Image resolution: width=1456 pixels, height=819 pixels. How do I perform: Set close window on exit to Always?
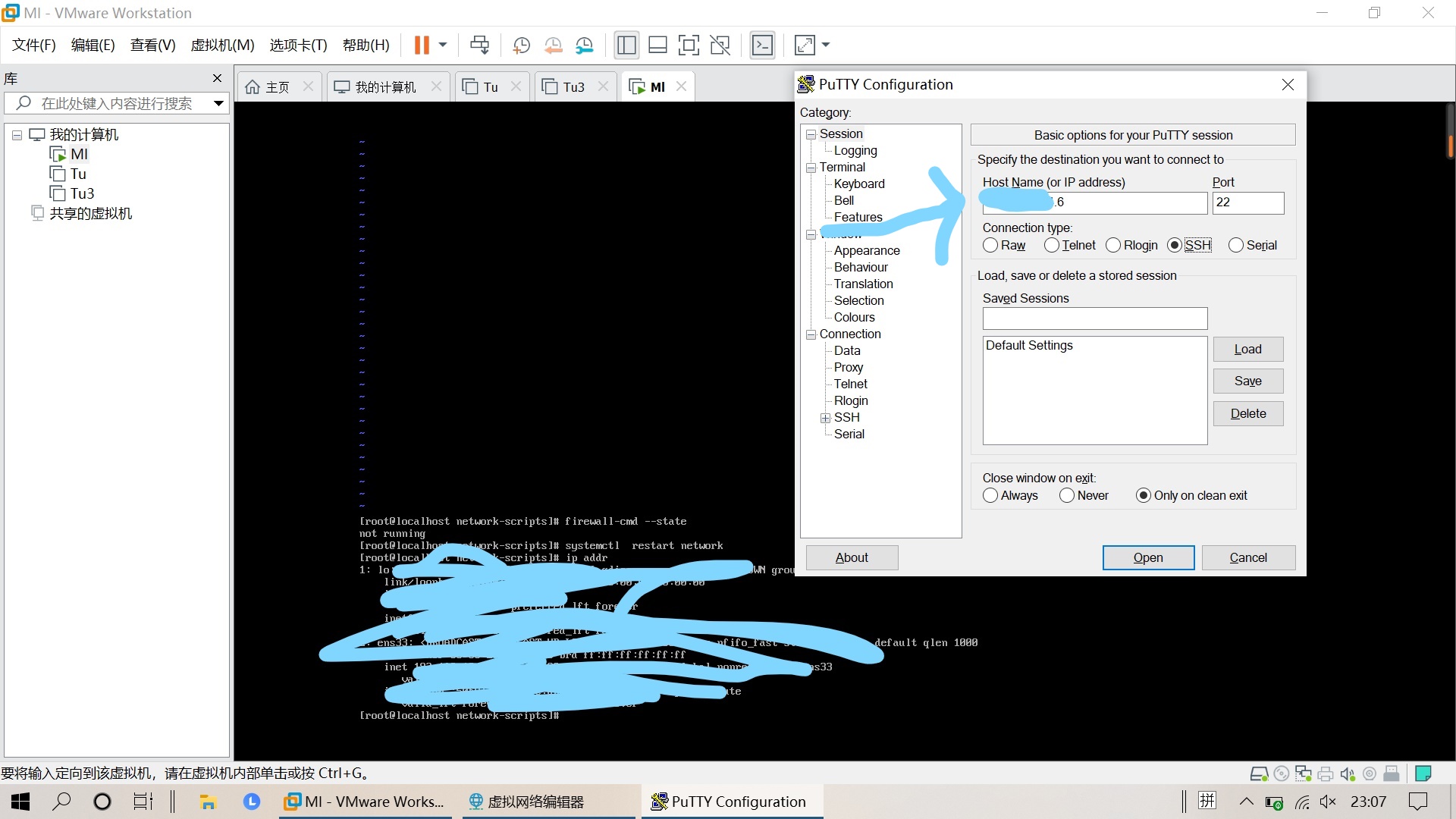pos(1010,495)
